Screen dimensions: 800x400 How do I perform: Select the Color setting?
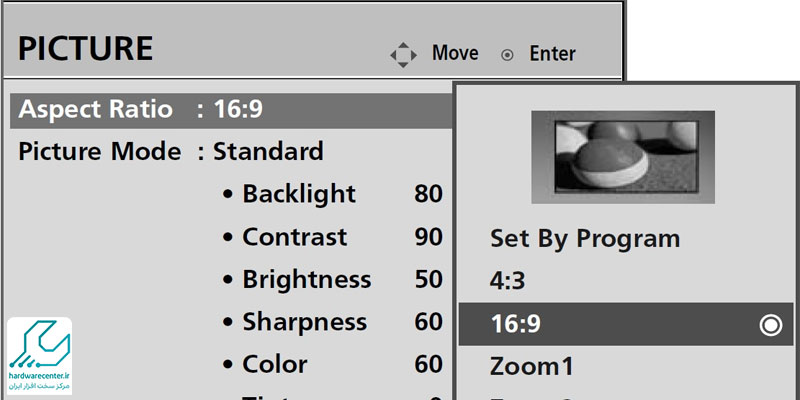pyautogui.click(x=274, y=365)
